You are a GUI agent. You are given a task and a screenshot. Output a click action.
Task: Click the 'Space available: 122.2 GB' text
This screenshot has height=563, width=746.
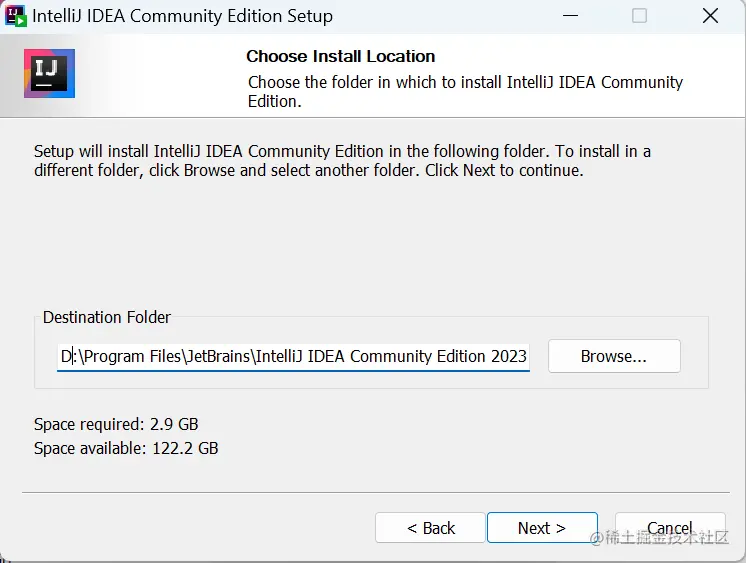pos(126,448)
